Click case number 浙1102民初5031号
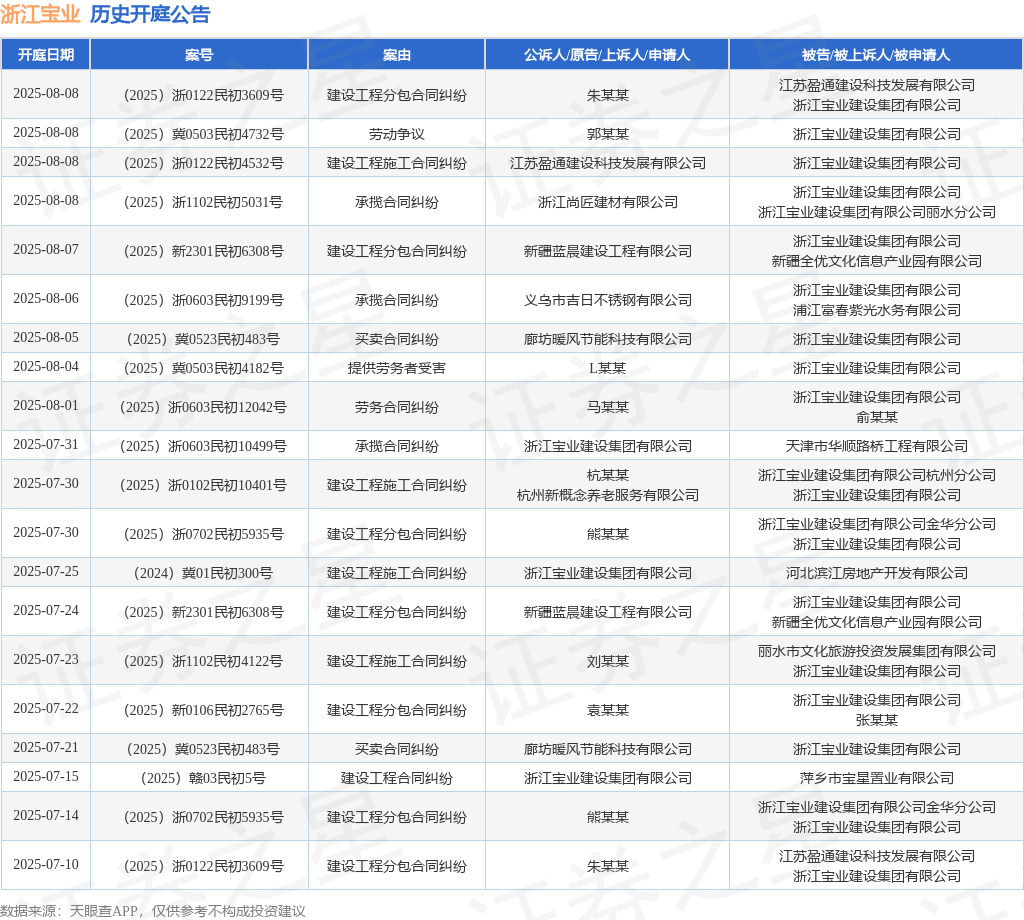 204,202
